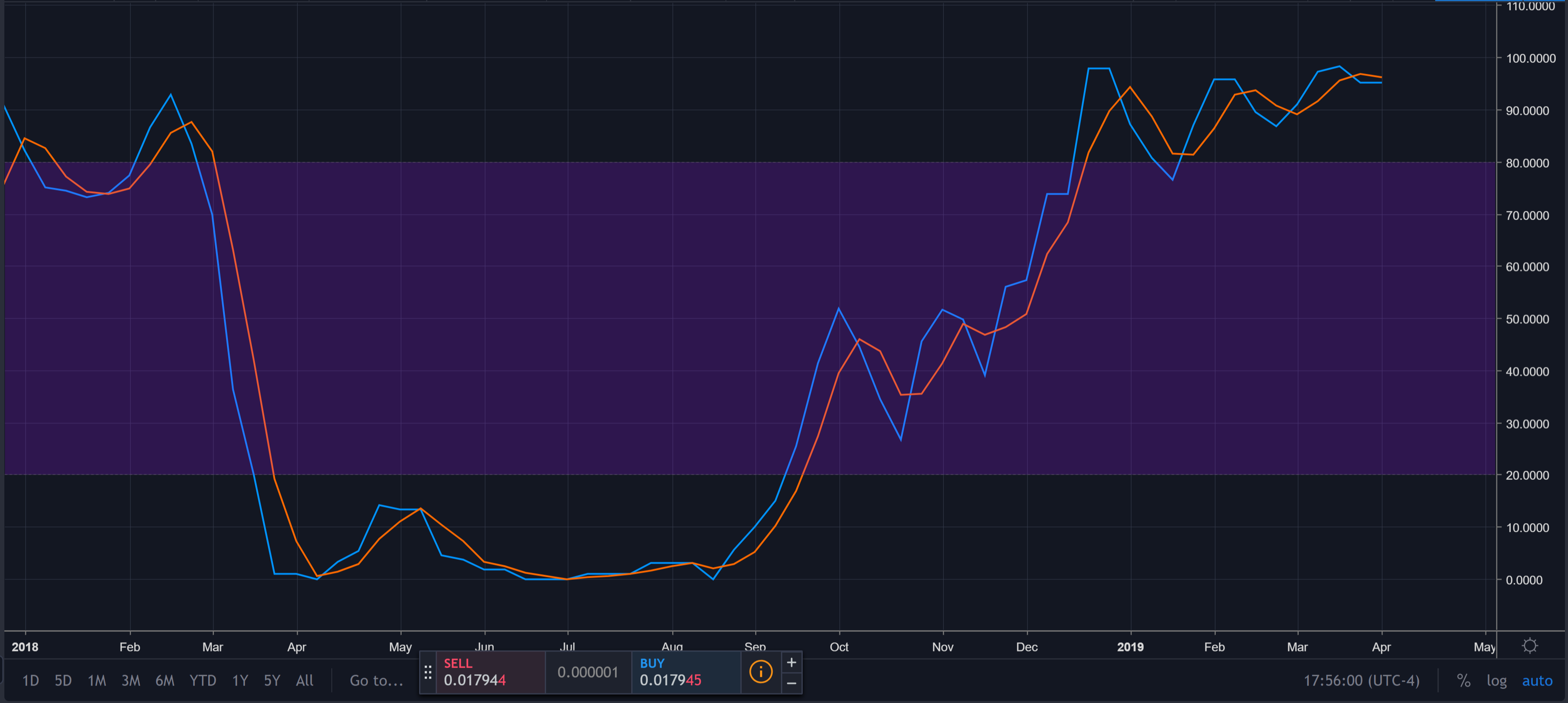Select the 5Y time range
1568x703 pixels.
(x=272, y=680)
